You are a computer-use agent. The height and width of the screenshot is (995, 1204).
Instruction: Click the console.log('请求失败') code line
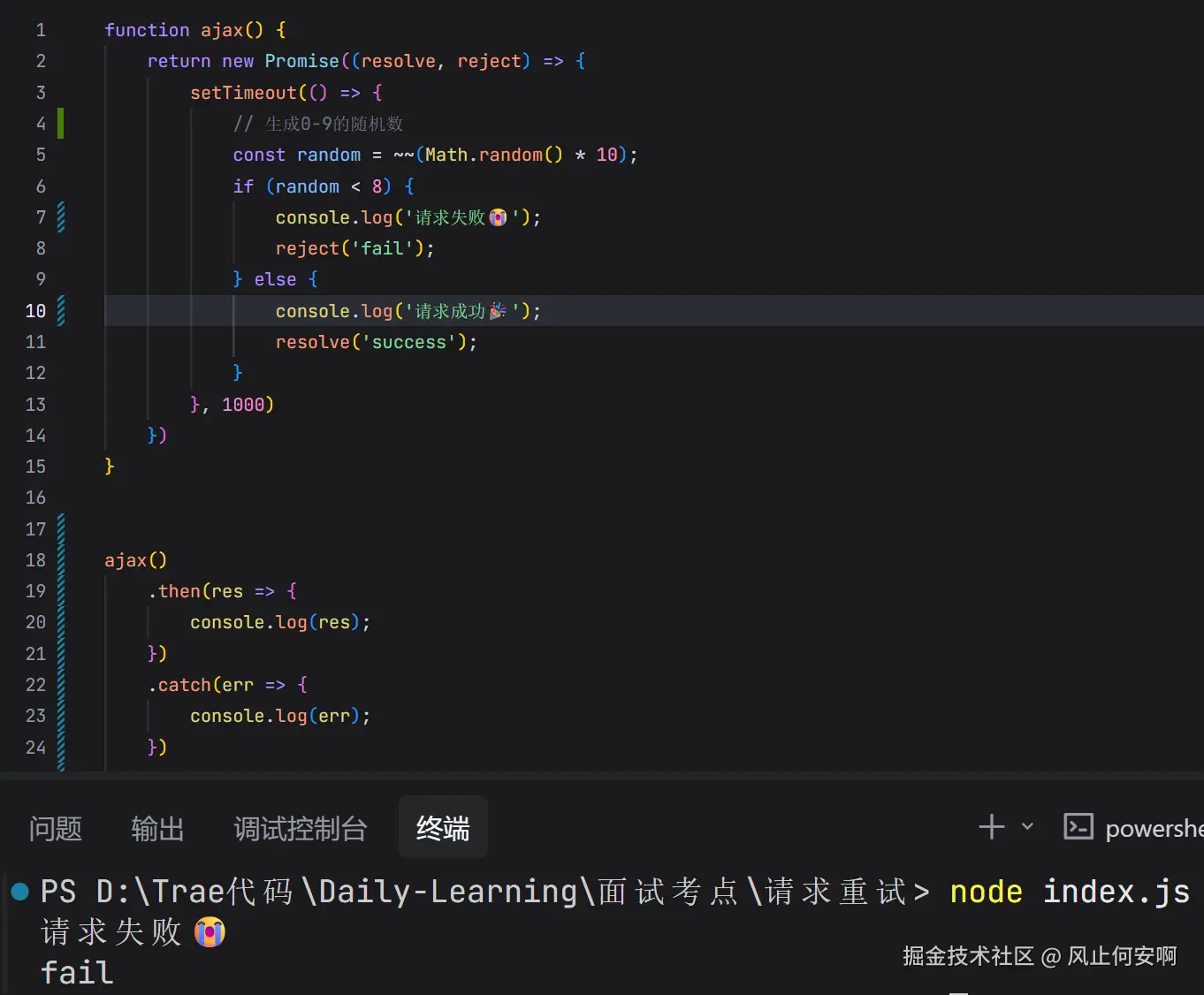pyautogui.click(x=408, y=217)
